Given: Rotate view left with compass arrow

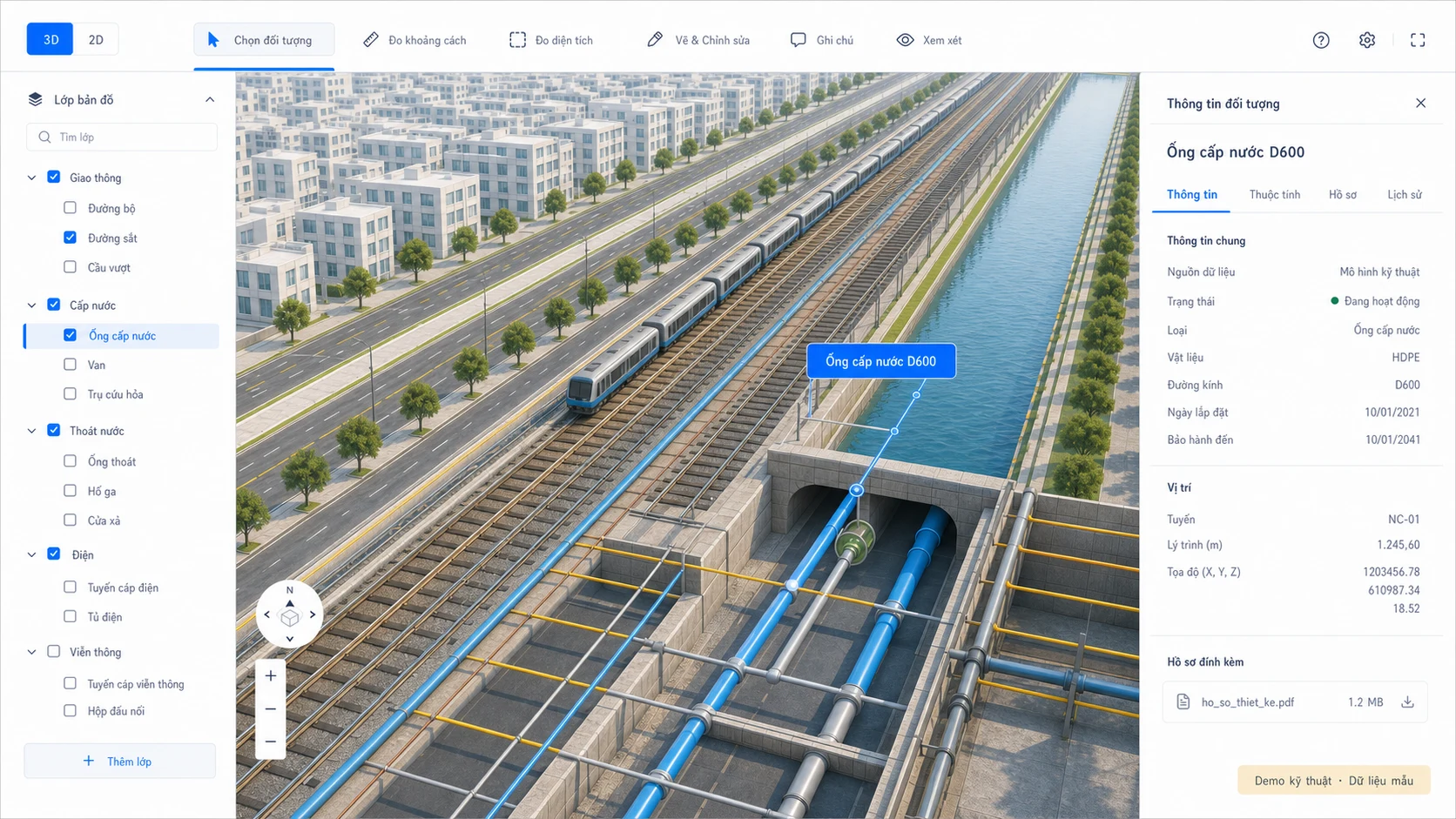Looking at the screenshot, I should click(267, 614).
